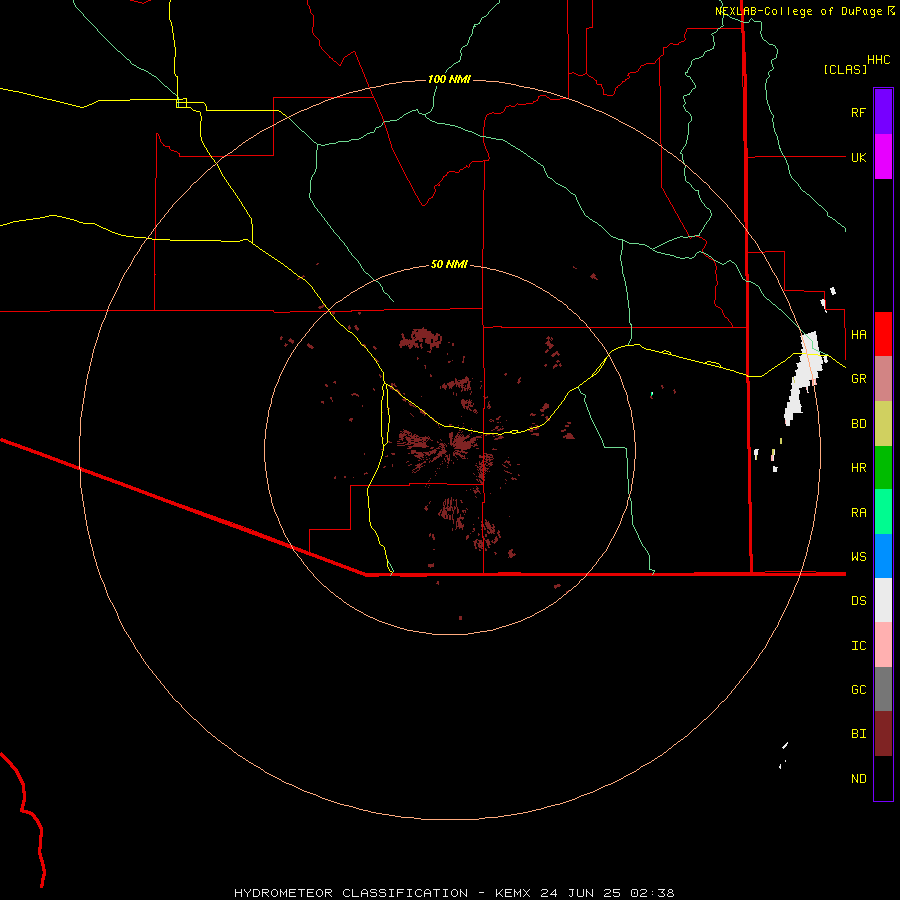Click the dark red BI swatch
The image size is (900, 900).
[x=883, y=734]
